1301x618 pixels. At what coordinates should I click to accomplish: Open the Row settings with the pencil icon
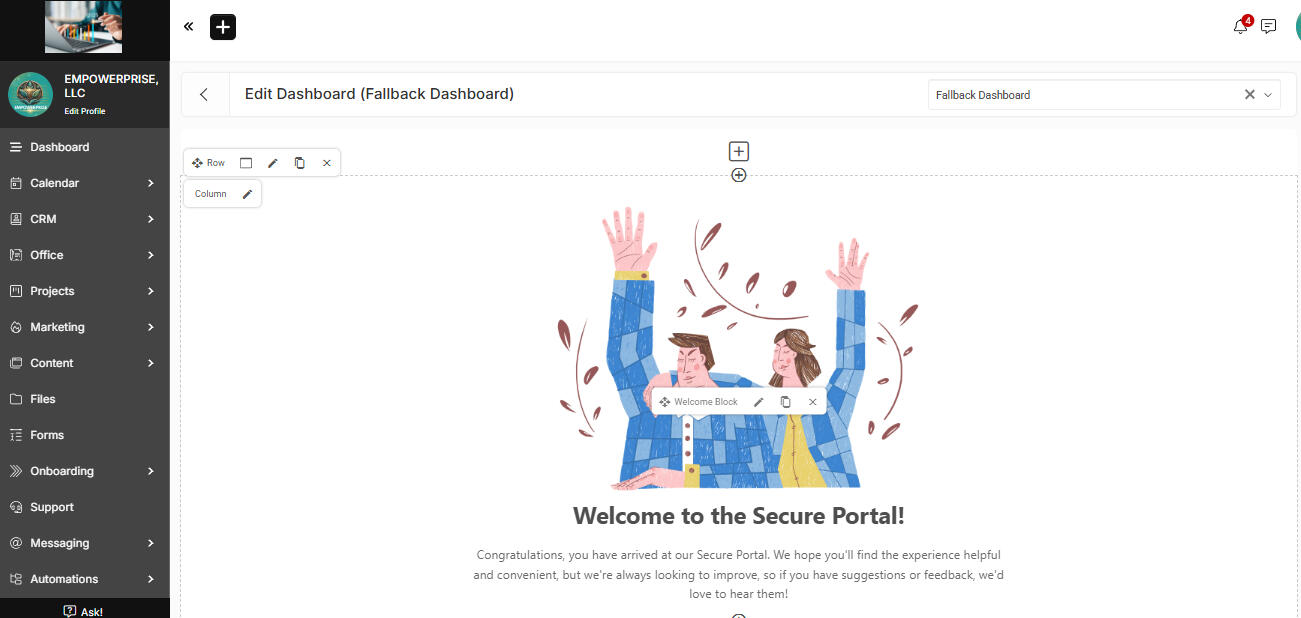(x=273, y=162)
